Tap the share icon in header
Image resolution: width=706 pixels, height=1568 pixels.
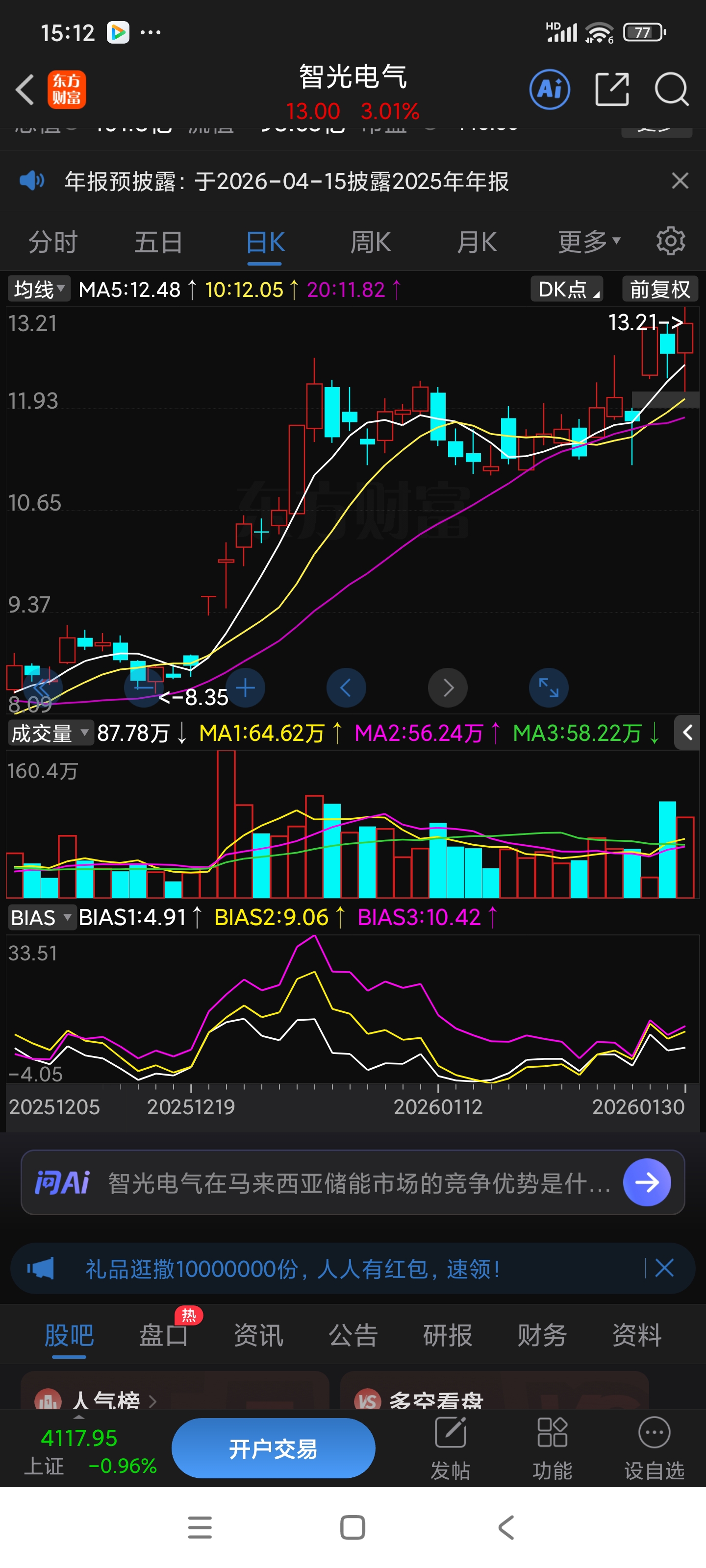pyautogui.click(x=611, y=90)
